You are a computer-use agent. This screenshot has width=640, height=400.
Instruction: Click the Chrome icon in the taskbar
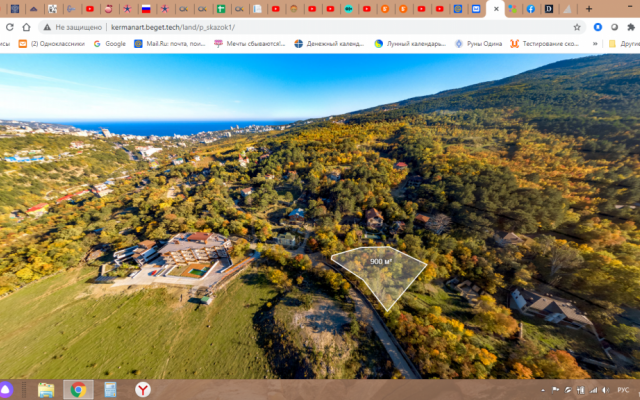78,390
